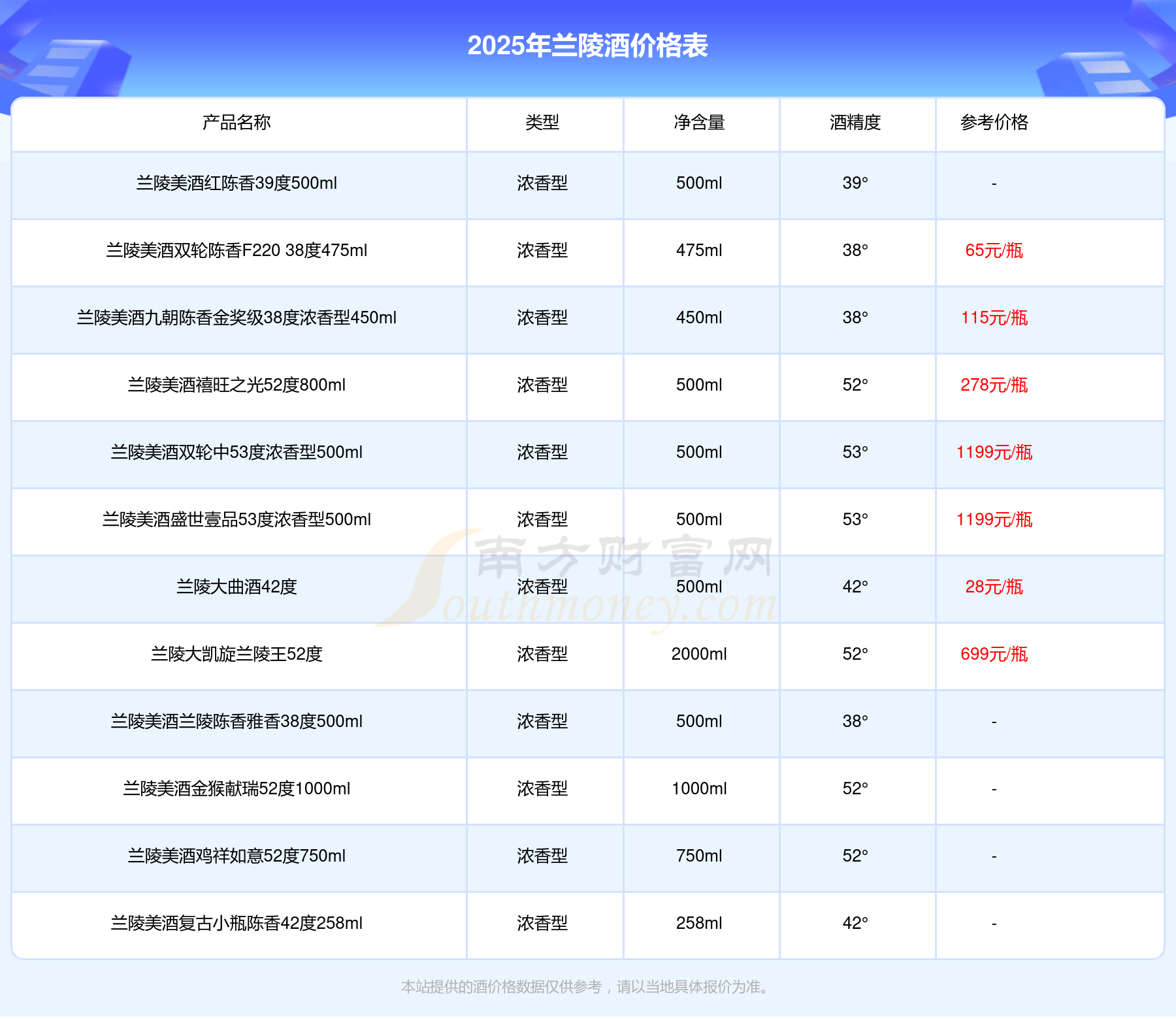Image resolution: width=1176 pixels, height=1019 pixels.
Task: Click 500ml in the 陈香雅香 row
Action: (x=699, y=721)
